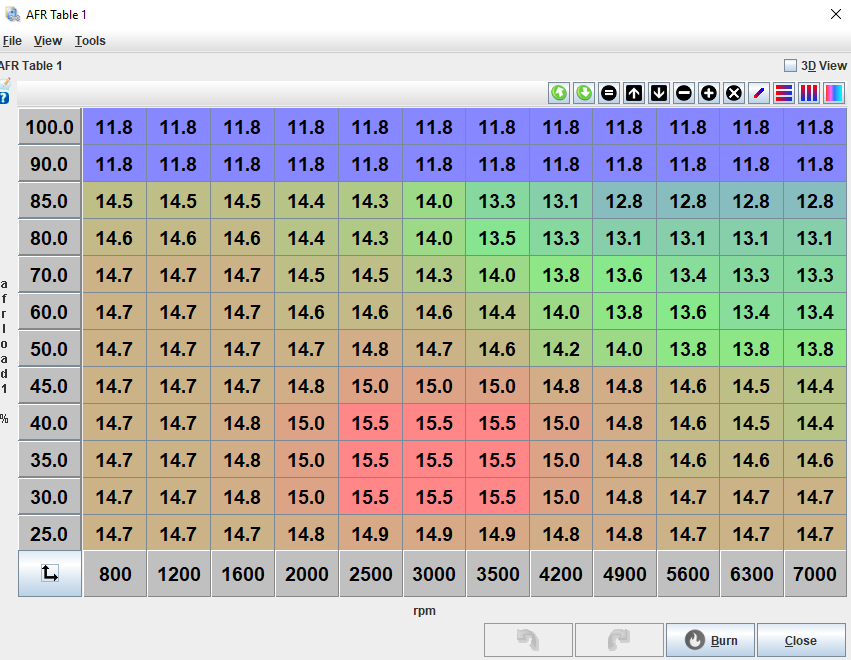
Task: Select cell at 30.0 load, 3500 rpm
Action: pos(497,497)
